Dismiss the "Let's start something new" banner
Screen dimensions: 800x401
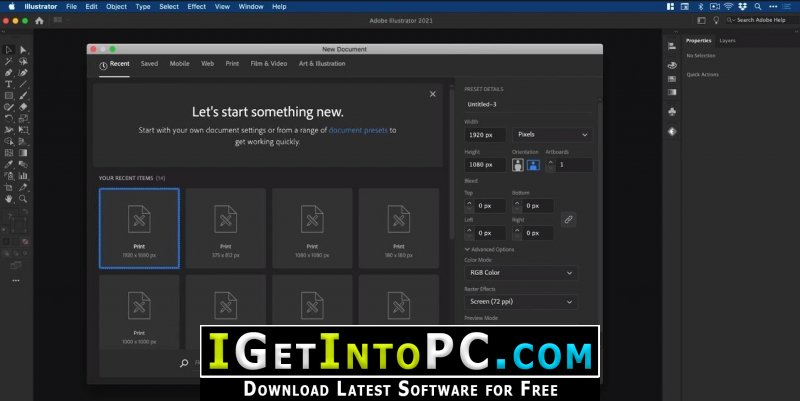(x=433, y=94)
